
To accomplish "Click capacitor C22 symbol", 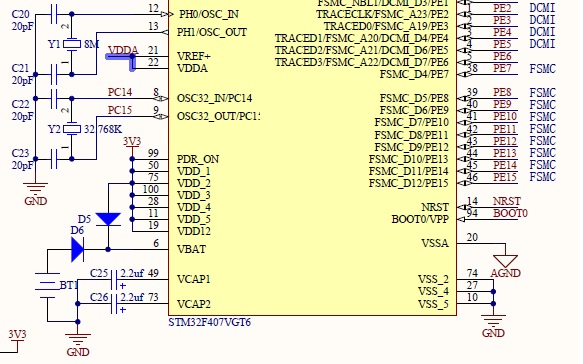I will click(x=54, y=99).
